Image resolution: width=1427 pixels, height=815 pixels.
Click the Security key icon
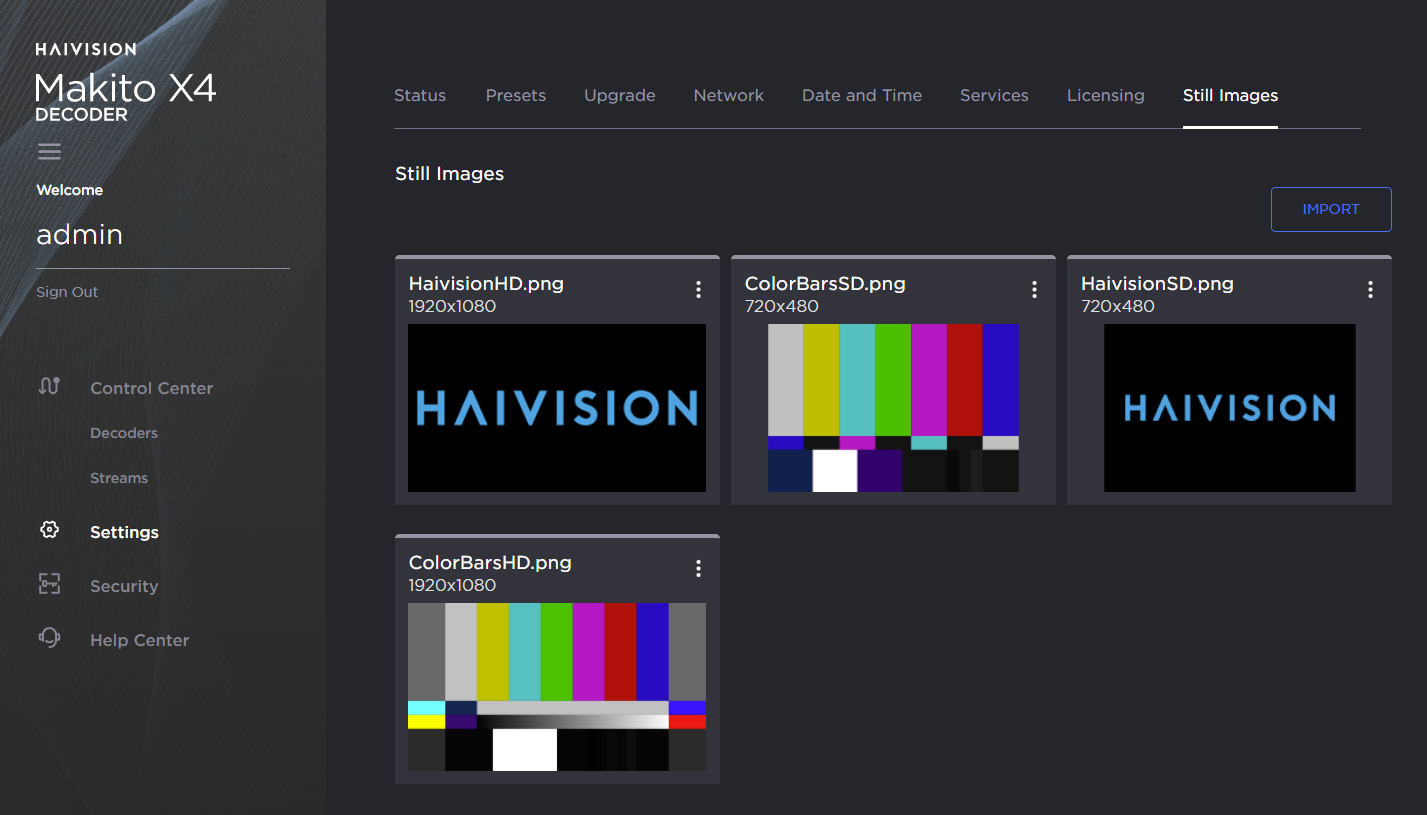(49, 584)
